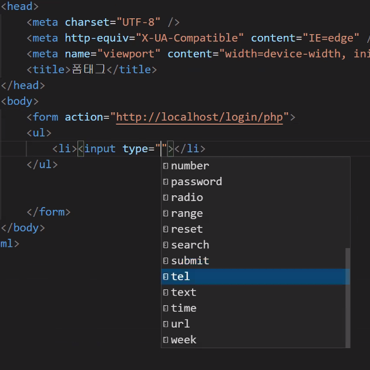370x370 pixels.
Task: Click the 'charset' attribute name
Action: click(88, 22)
